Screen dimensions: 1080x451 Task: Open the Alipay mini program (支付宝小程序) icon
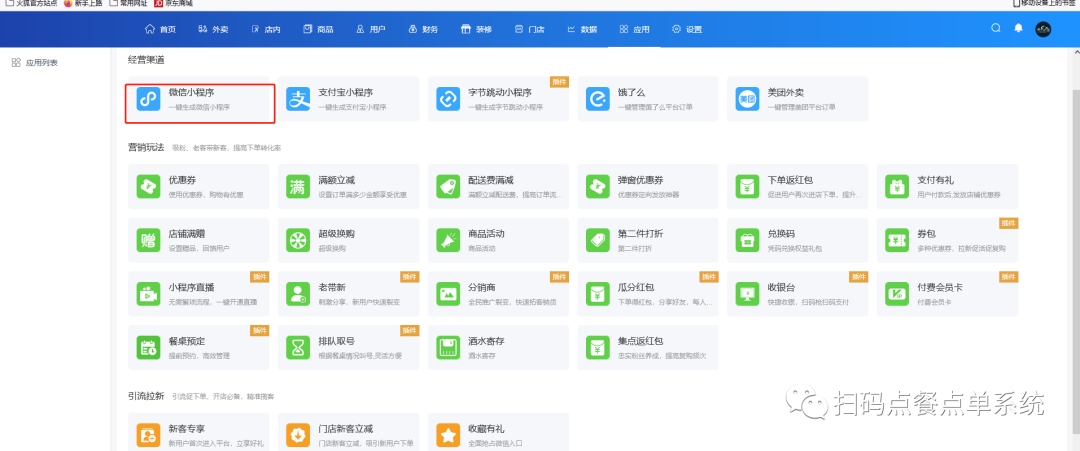tap(299, 99)
